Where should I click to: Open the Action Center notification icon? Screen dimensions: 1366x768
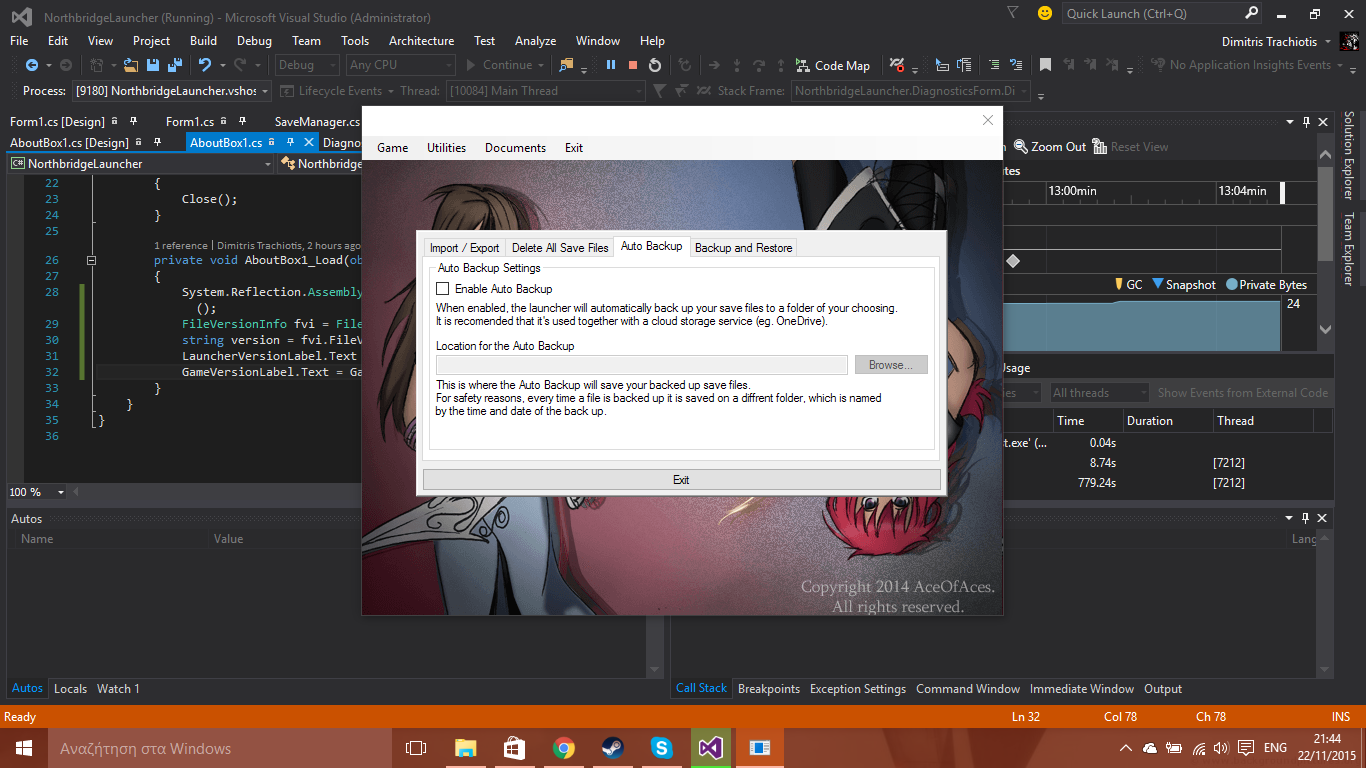pyautogui.click(x=1246, y=748)
